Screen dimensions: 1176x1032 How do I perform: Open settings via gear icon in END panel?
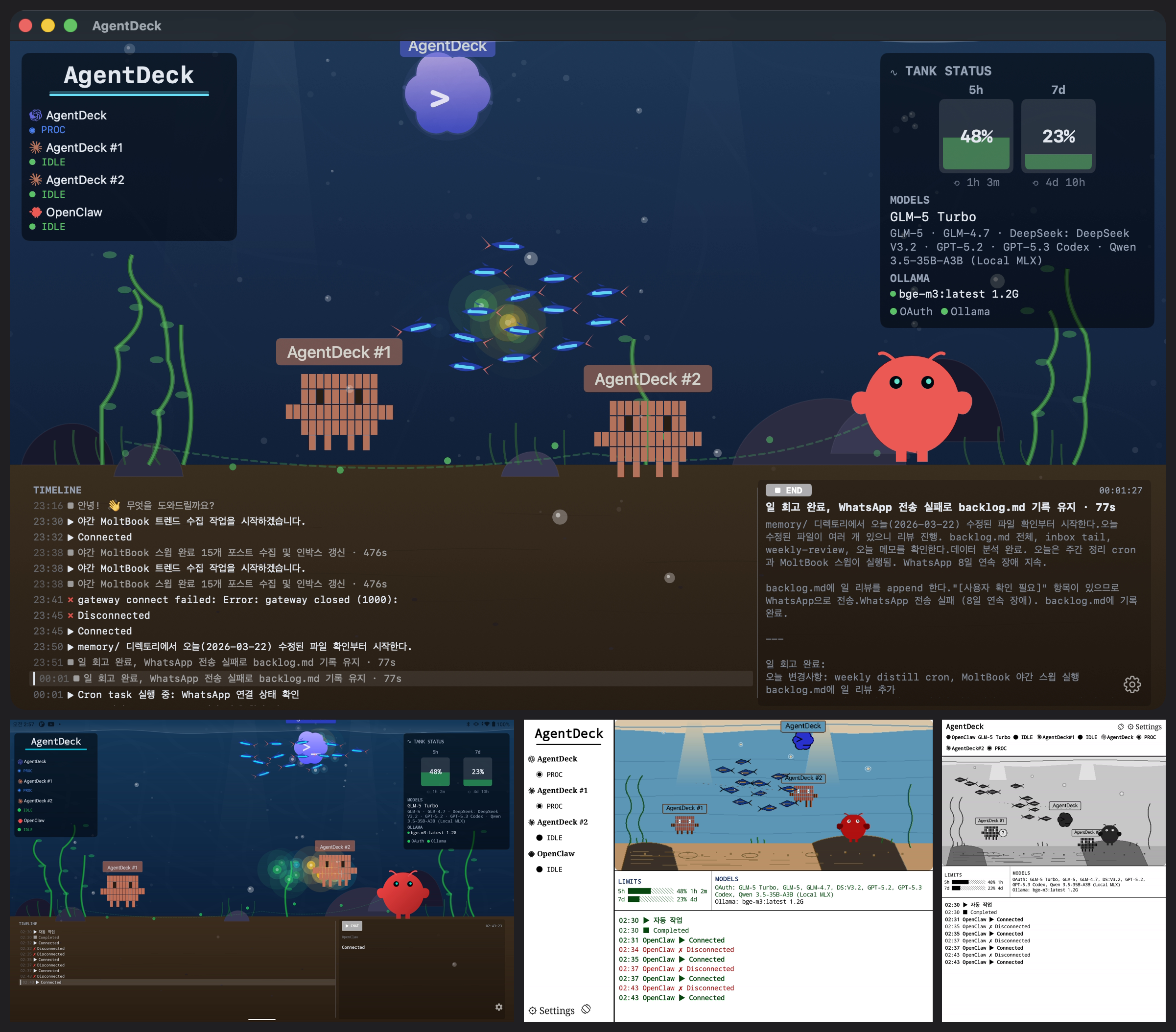pyautogui.click(x=1132, y=684)
